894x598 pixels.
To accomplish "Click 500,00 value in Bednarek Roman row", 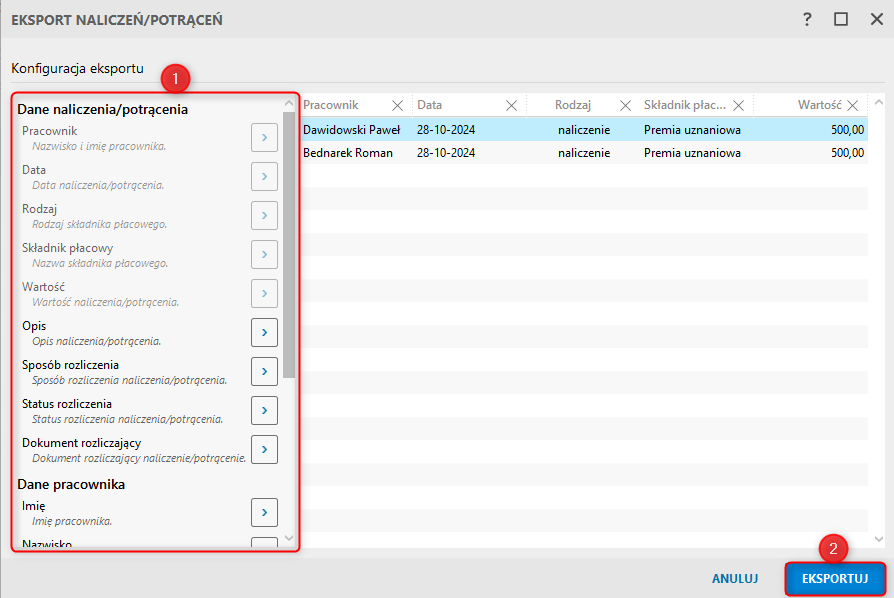I will pyautogui.click(x=847, y=153).
